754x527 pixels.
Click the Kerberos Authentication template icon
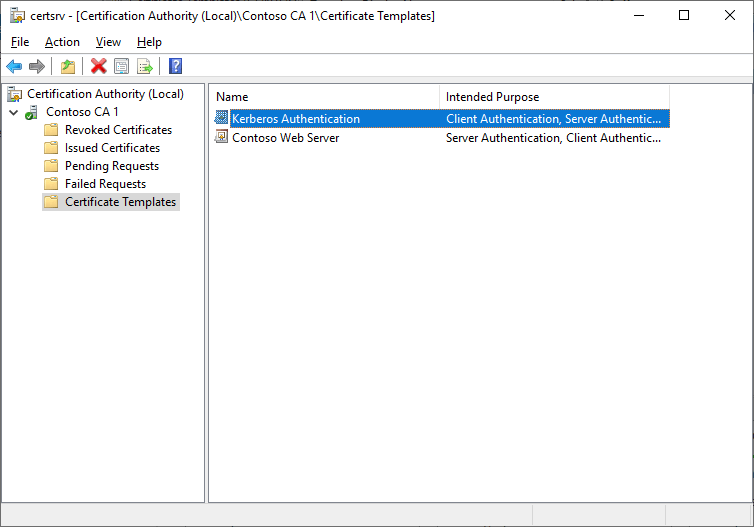(222, 119)
